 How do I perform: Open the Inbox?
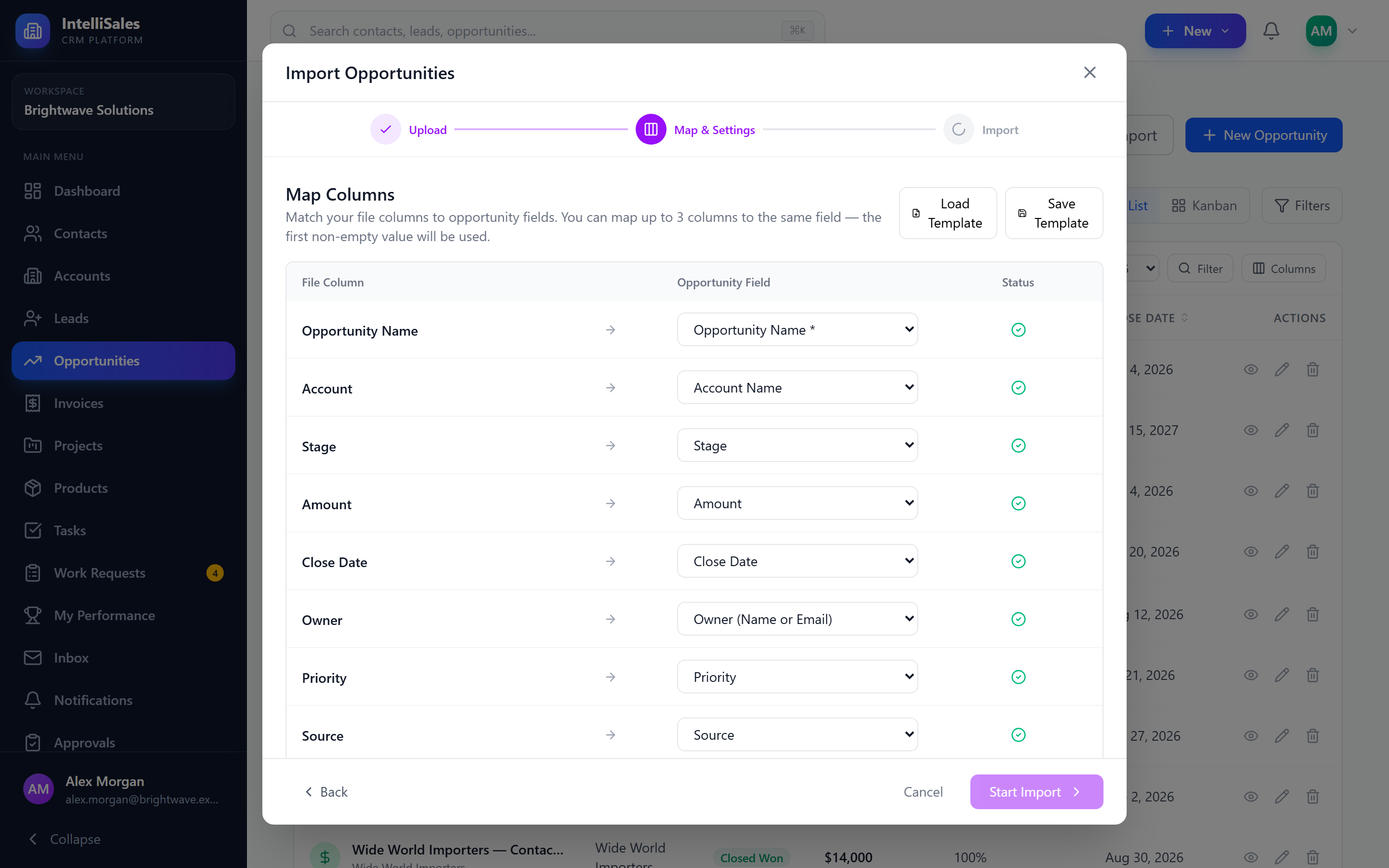tap(123, 658)
